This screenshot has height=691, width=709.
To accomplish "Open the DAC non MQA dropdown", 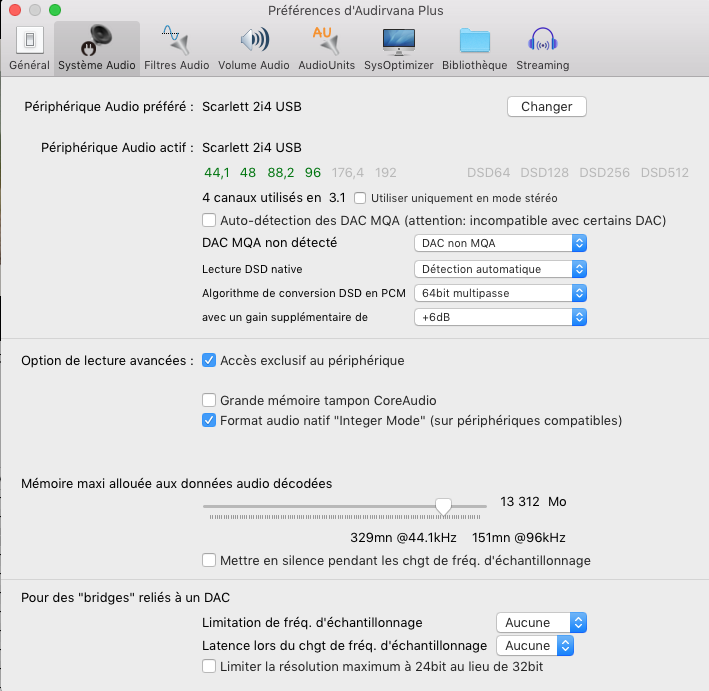I will click(501, 243).
